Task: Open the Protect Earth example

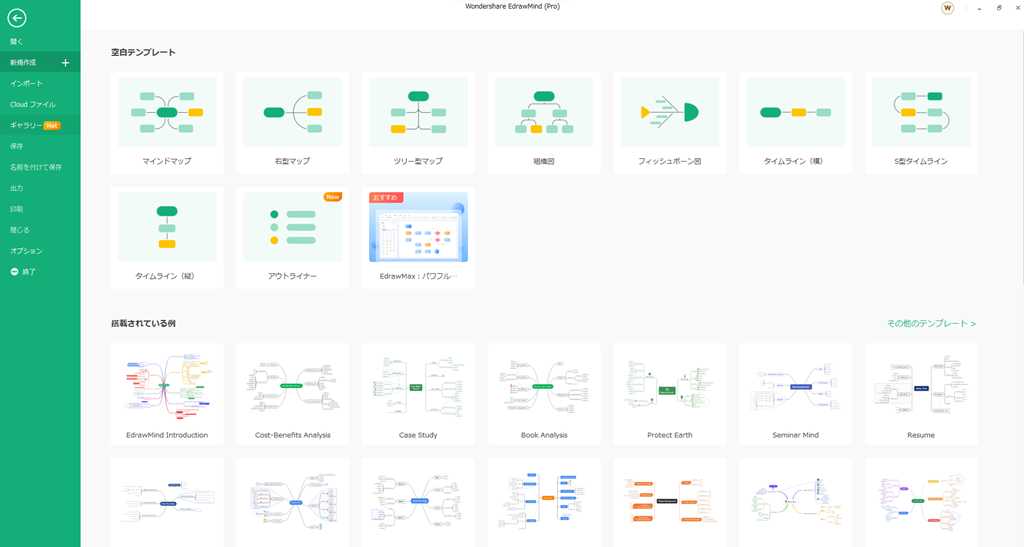Action: [669, 394]
